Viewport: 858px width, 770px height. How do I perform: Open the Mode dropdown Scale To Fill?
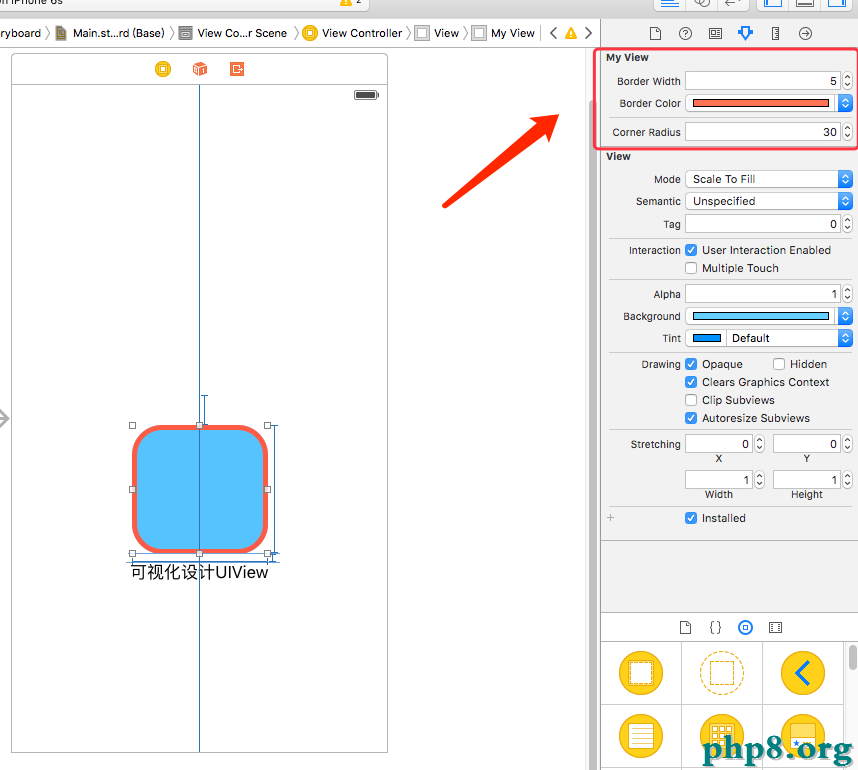tap(768, 179)
